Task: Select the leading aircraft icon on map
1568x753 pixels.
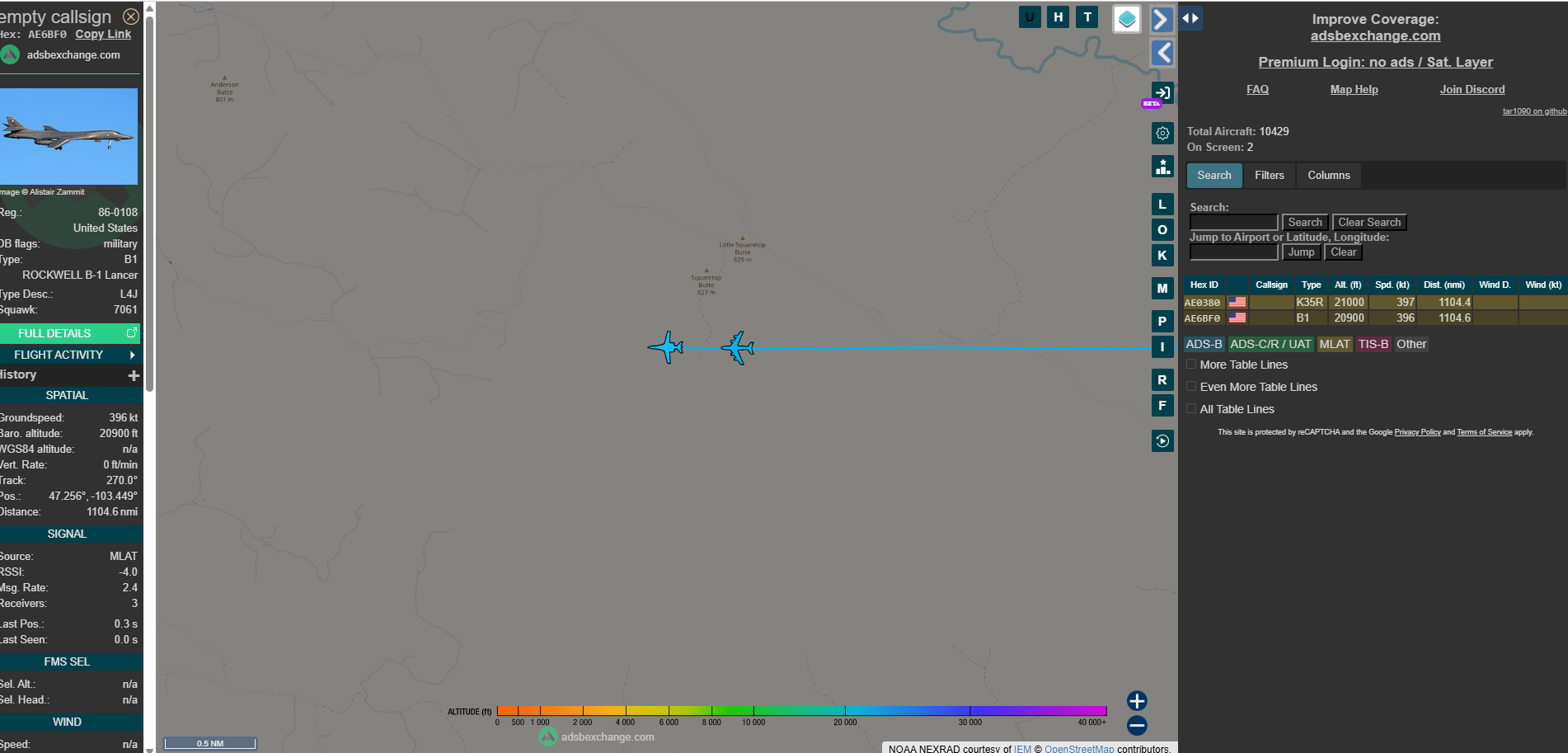Action: click(x=666, y=347)
